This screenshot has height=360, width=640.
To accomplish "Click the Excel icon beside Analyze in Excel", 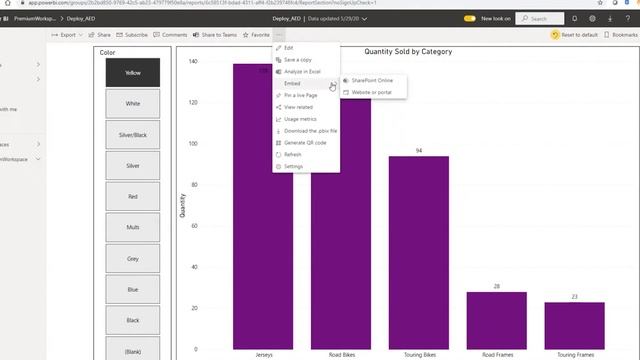I will click(x=278, y=72).
